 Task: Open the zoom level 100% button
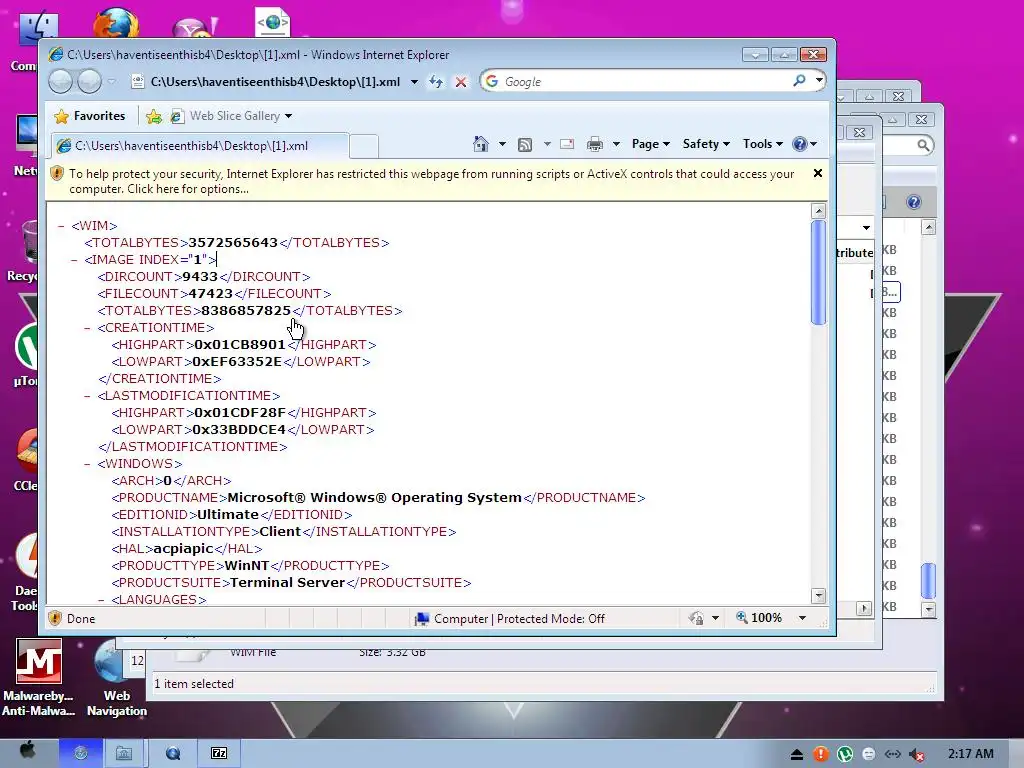(759, 618)
